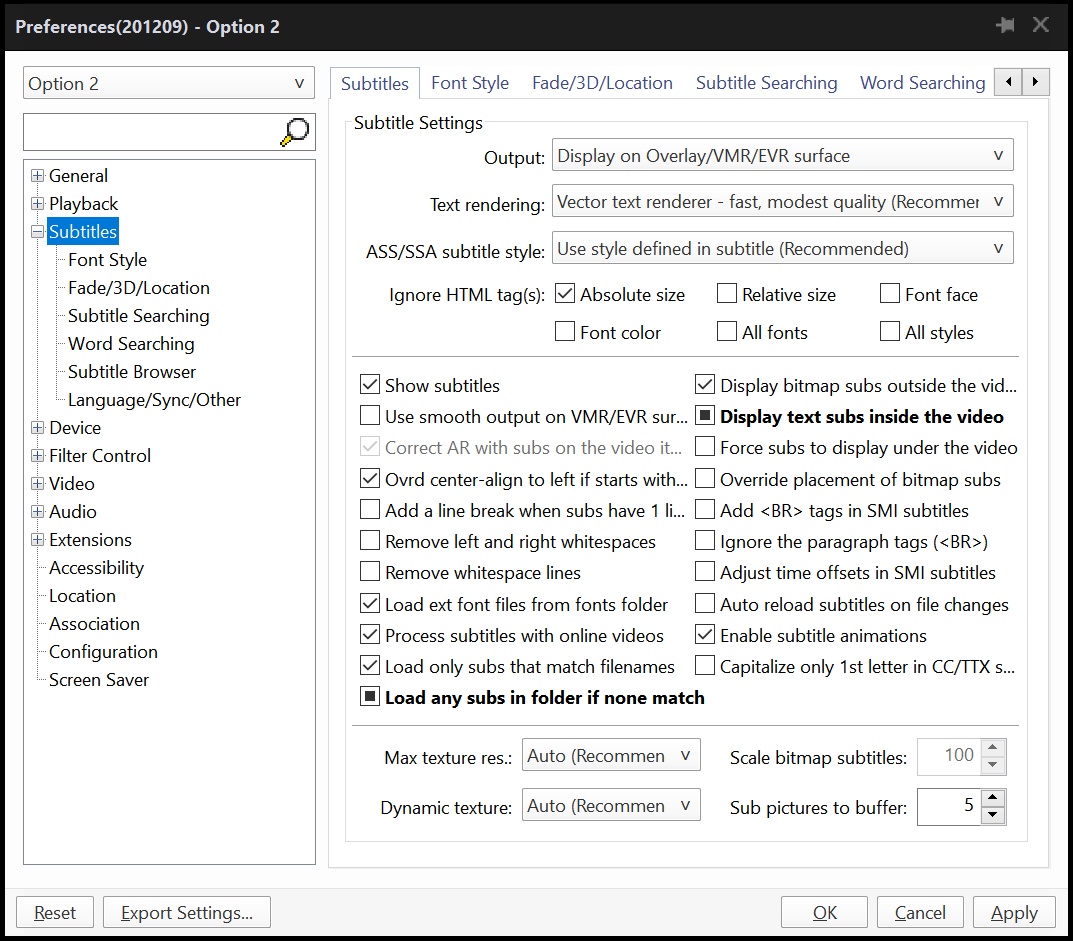The height and width of the screenshot is (941, 1073).
Task: Click the left tab scroll arrow
Action: coord(1008,82)
